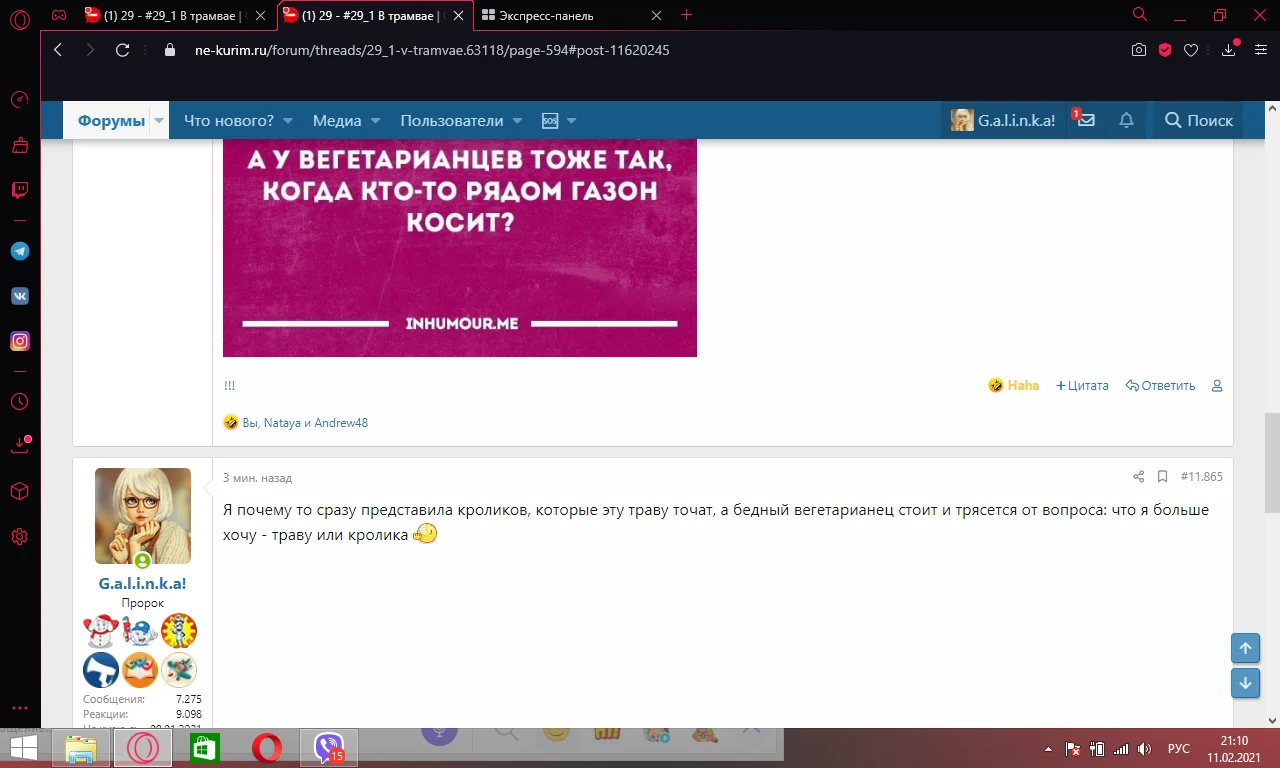Quote the post via +Цитата
Image resolution: width=1280 pixels, height=768 pixels.
[x=1082, y=385]
